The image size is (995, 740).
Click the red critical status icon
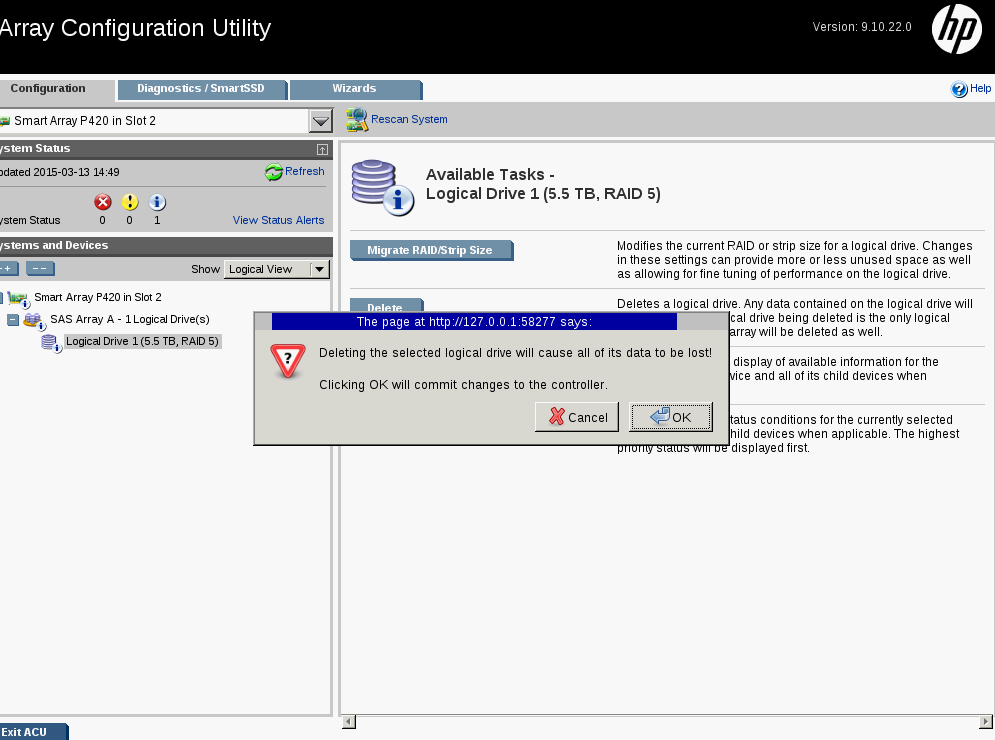coord(102,202)
